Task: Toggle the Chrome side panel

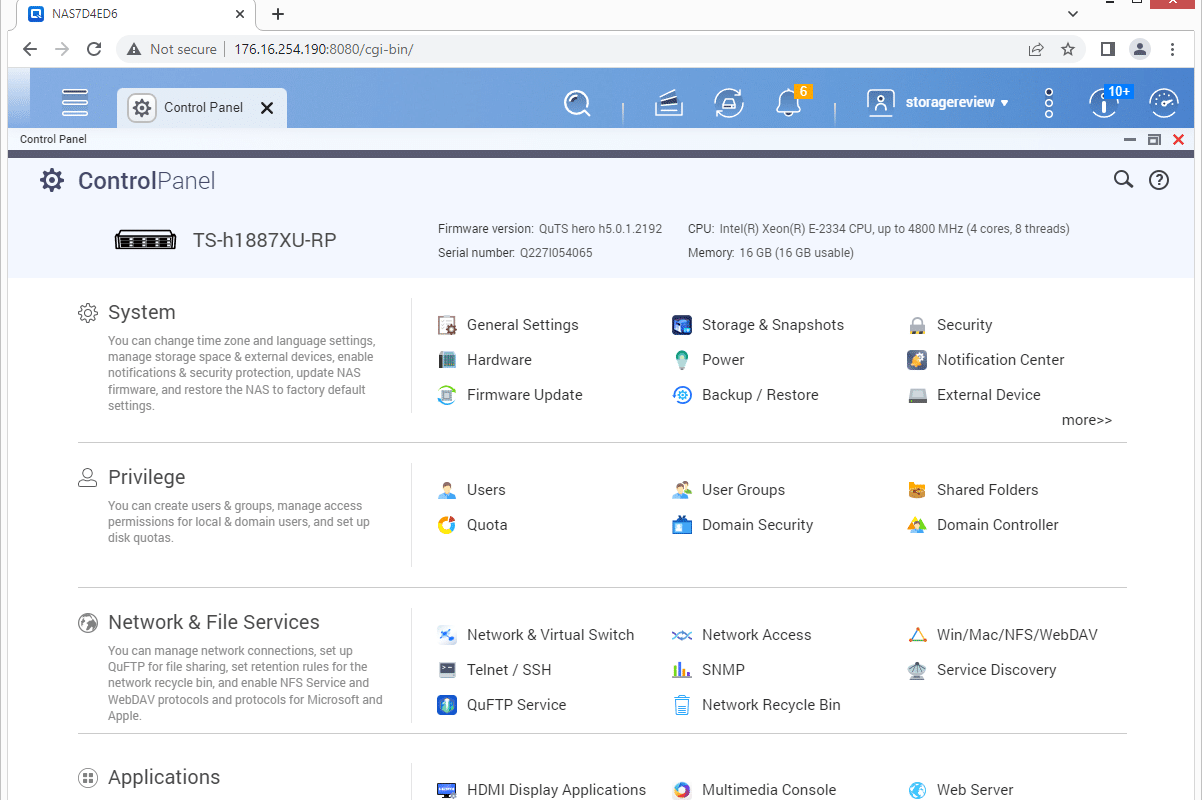Action: click(1108, 49)
